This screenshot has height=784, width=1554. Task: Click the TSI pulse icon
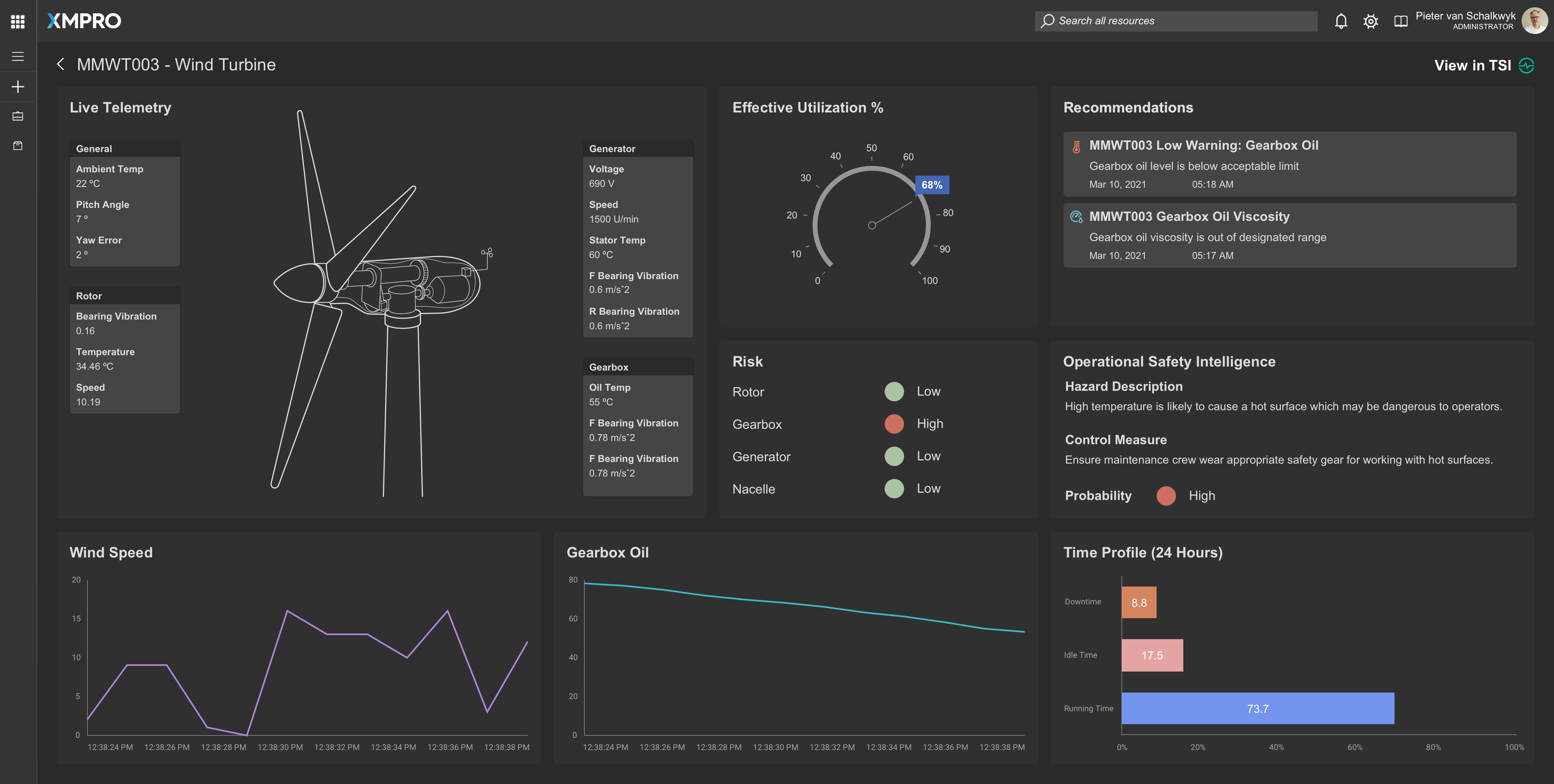(x=1527, y=66)
